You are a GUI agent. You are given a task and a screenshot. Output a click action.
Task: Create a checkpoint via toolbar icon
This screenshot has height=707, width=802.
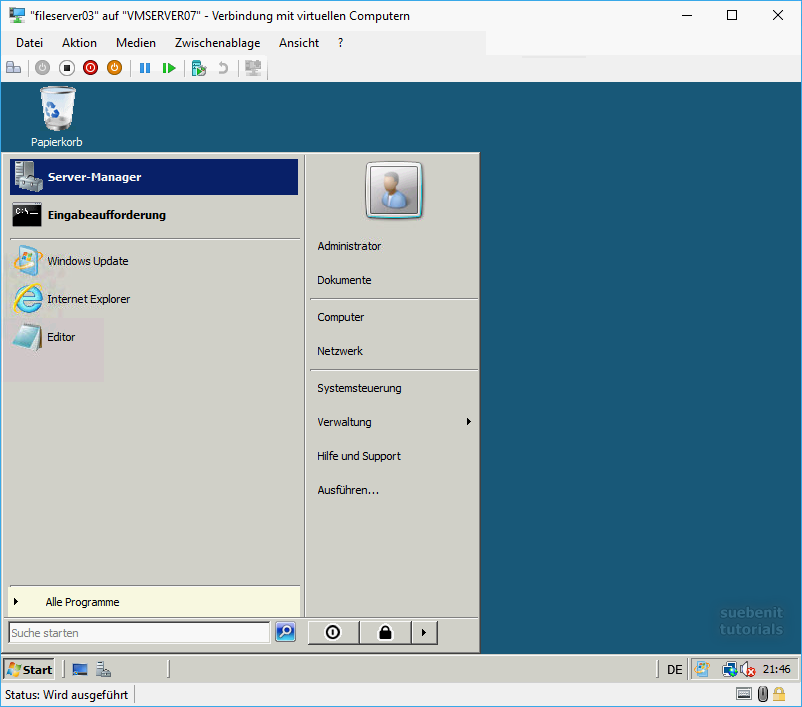click(198, 68)
